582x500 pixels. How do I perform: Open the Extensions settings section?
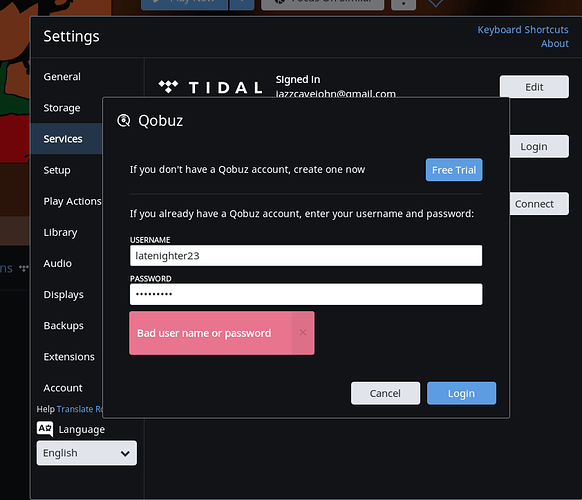[69, 357]
